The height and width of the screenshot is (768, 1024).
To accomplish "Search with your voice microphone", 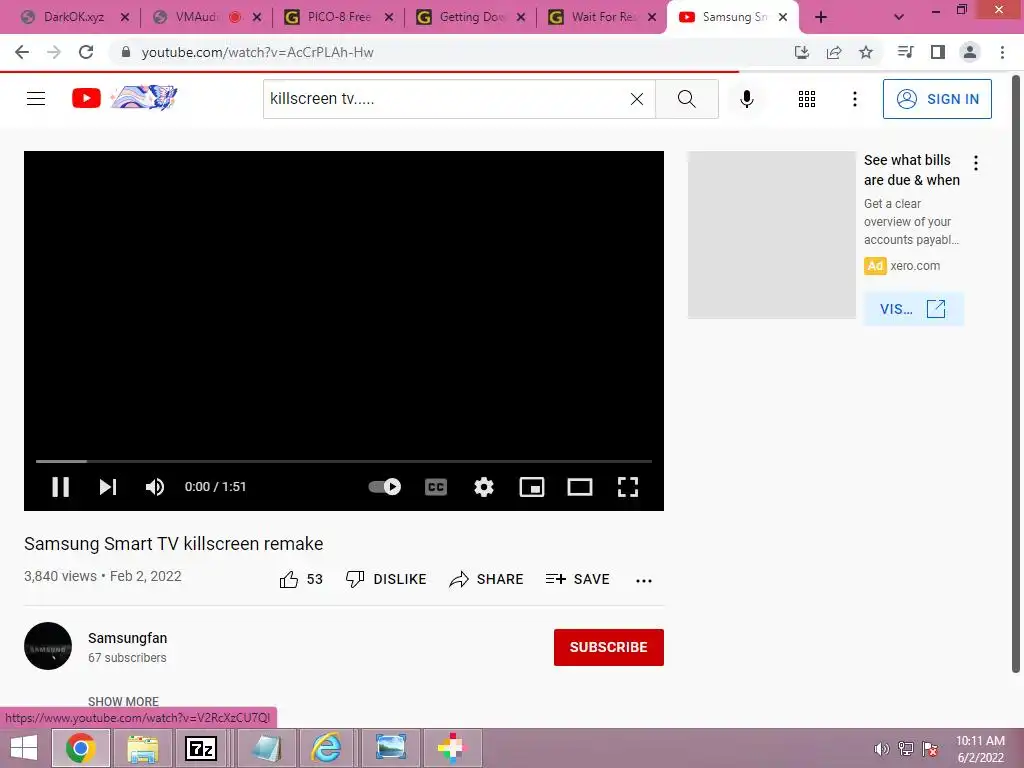I will click(746, 99).
